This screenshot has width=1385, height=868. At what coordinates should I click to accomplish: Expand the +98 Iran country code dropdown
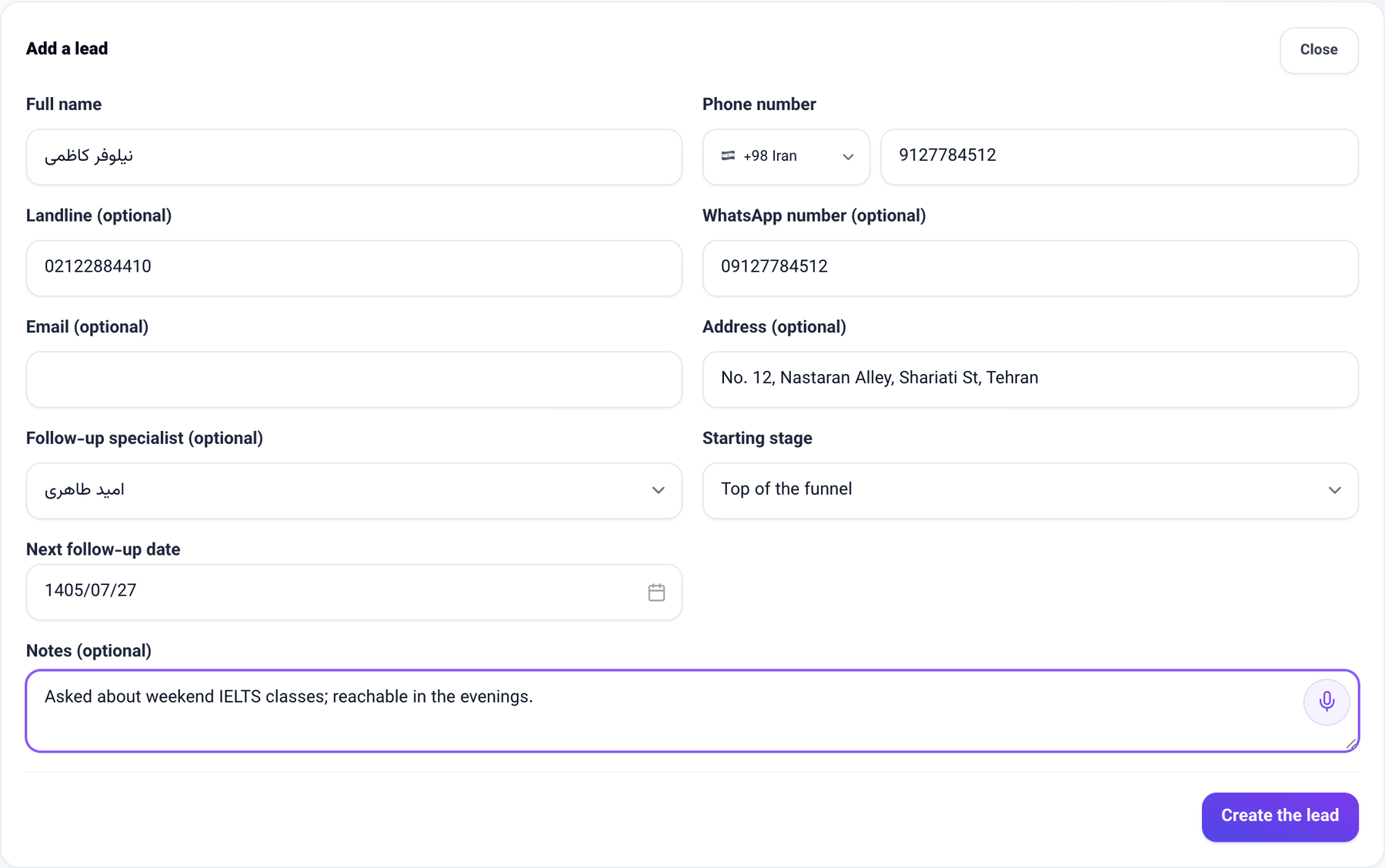(x=786, y=157)
